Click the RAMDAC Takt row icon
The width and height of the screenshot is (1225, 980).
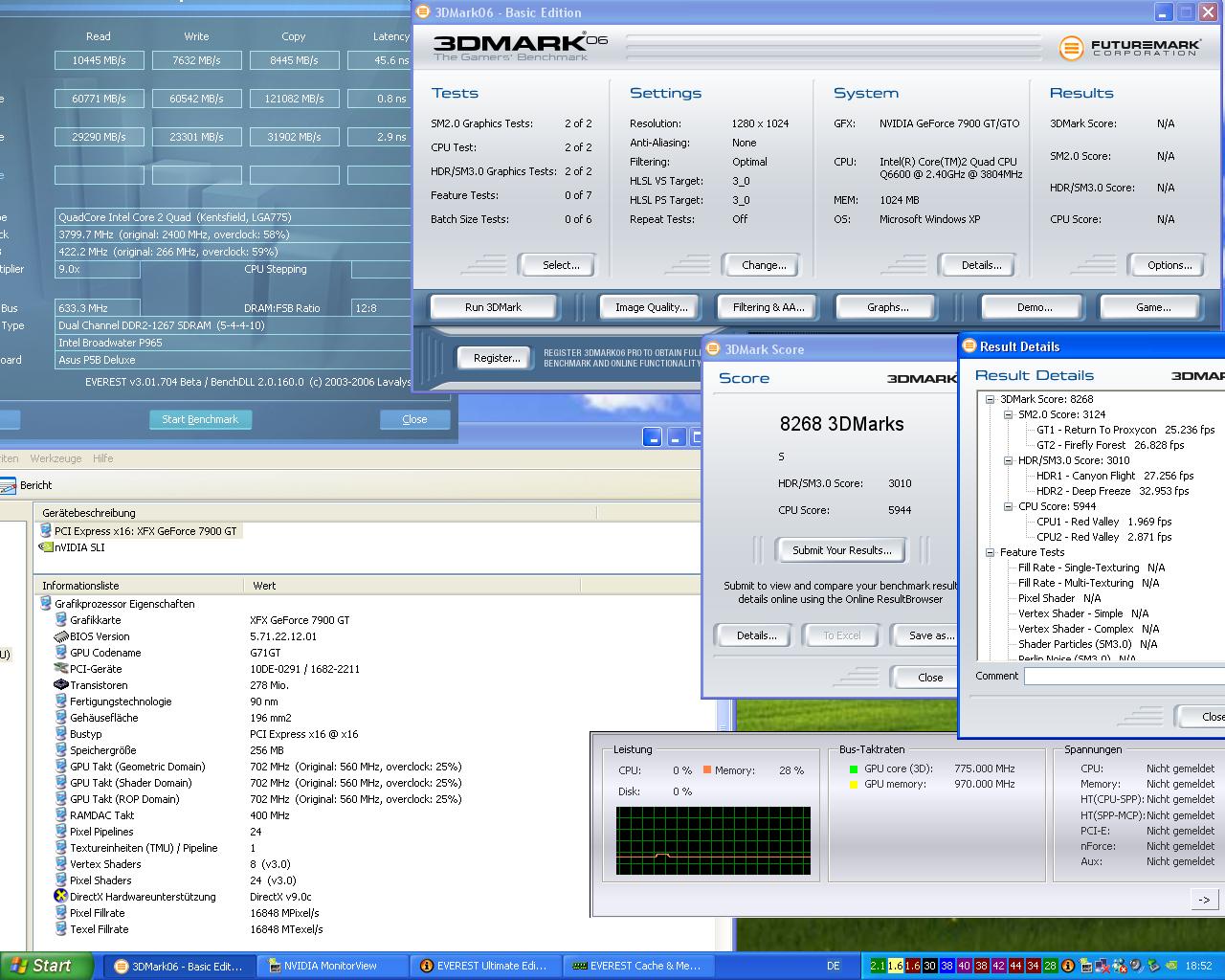point(61,815)
